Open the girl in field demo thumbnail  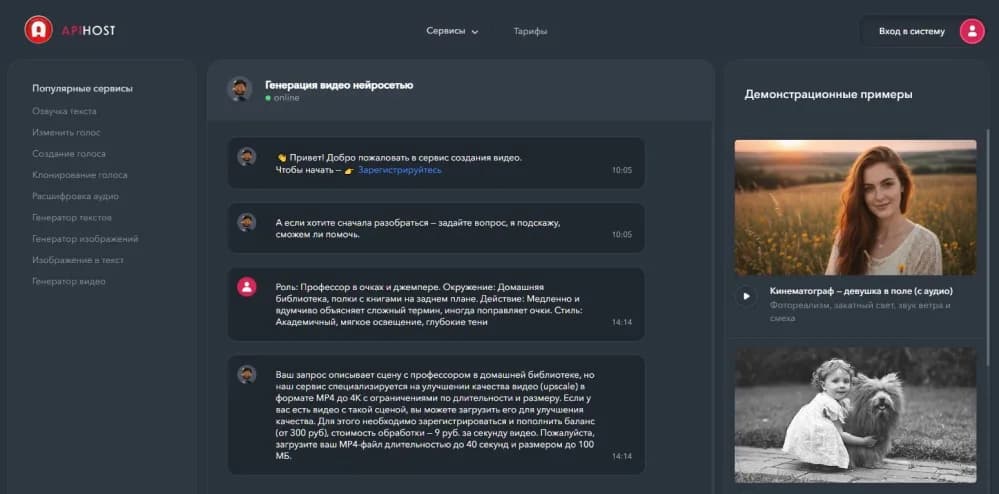click(x=855, y=207)
